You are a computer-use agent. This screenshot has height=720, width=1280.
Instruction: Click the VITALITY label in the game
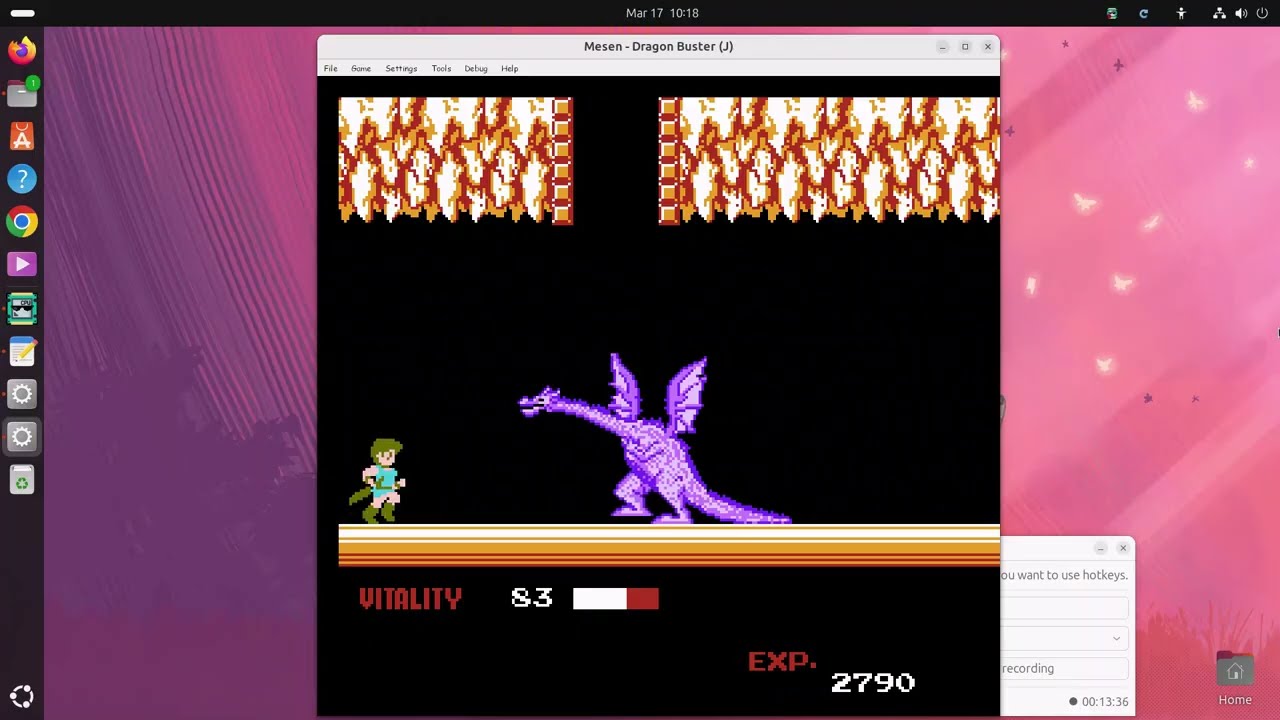(x=410, y=599)
